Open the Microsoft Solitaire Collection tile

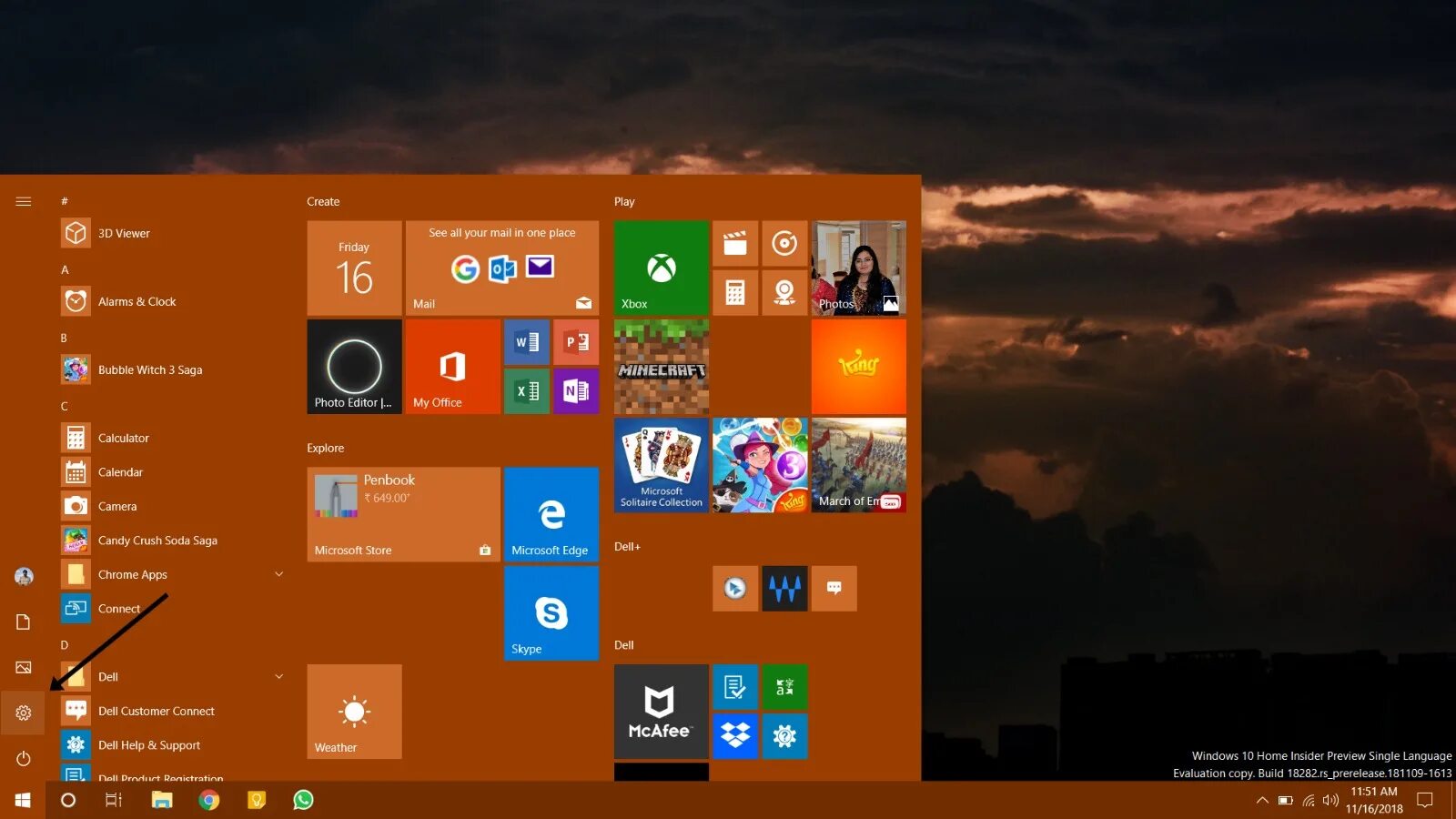point(662,465)
